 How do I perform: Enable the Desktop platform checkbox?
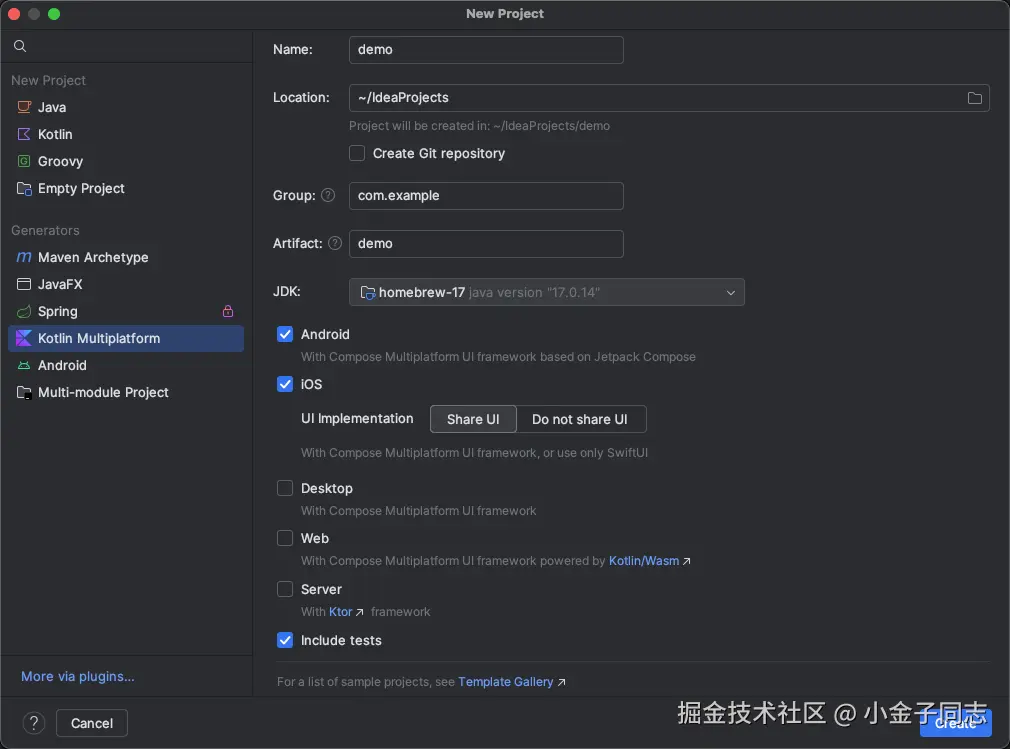click(285, 488)
